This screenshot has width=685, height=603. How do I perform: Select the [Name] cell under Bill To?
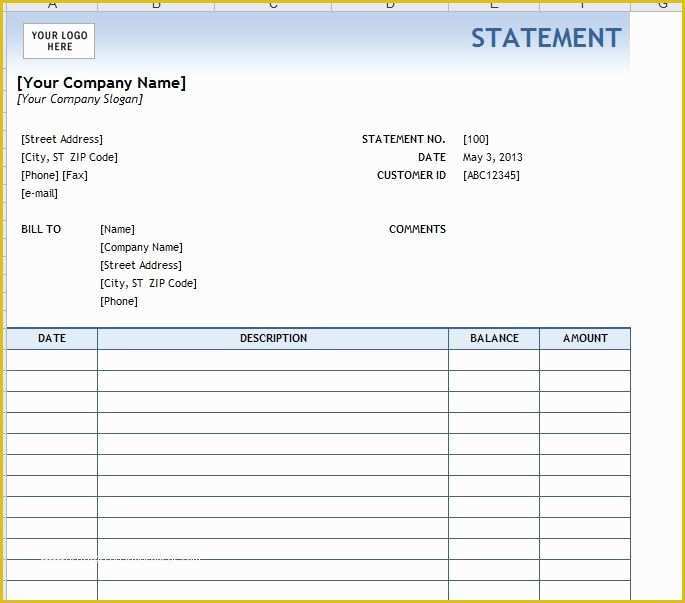118,229
